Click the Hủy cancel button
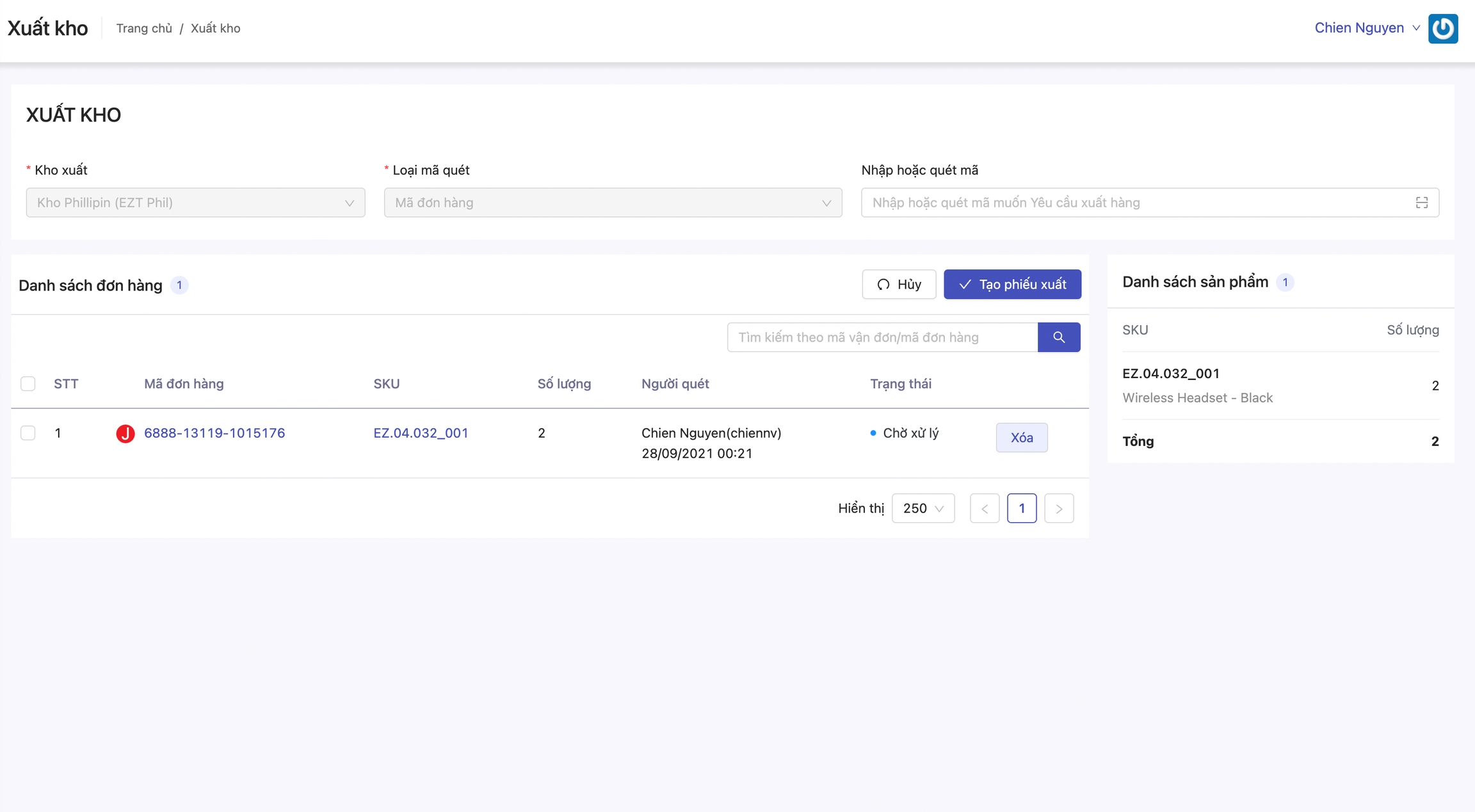The width and height of the screenshot is (1475, 812). (x=898, y=285)
